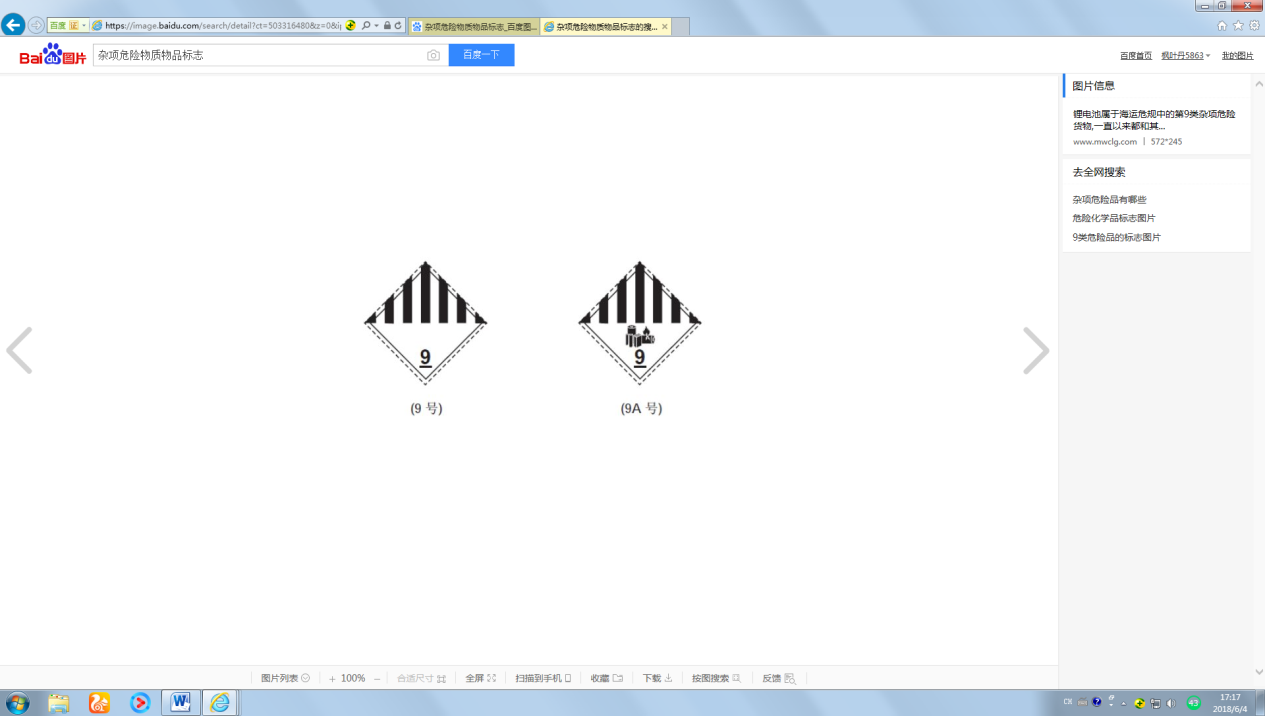This screenshot has width=1265, height=716.
Task: Go to the previous image with left arrow
Action: pos(19,351)
